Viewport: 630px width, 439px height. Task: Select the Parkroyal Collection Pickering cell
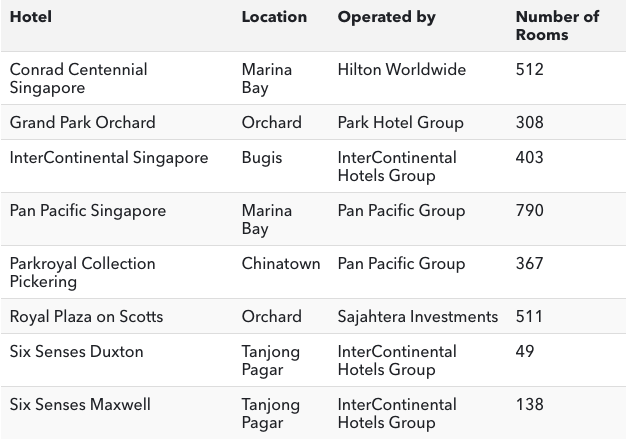[x=82, y=272]
